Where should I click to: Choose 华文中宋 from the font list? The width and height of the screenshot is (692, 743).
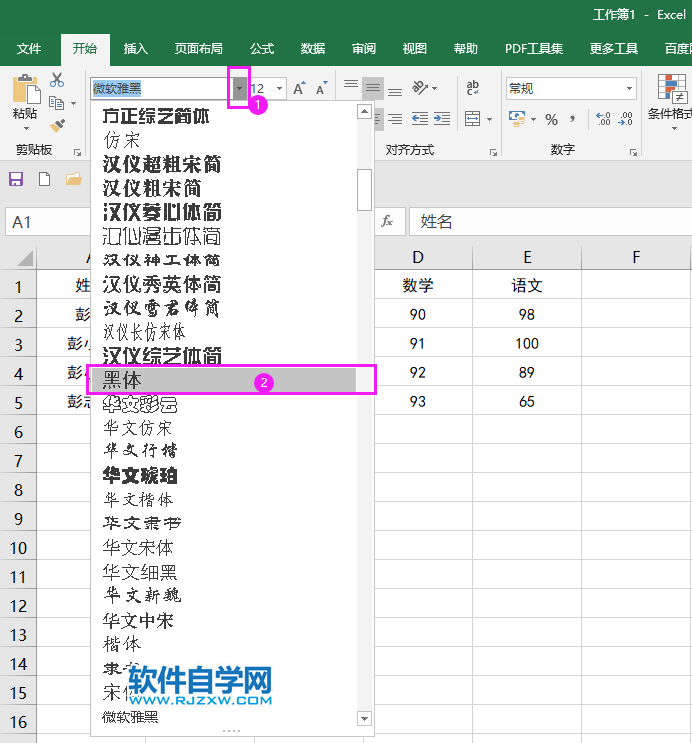[x=223, y=620]
